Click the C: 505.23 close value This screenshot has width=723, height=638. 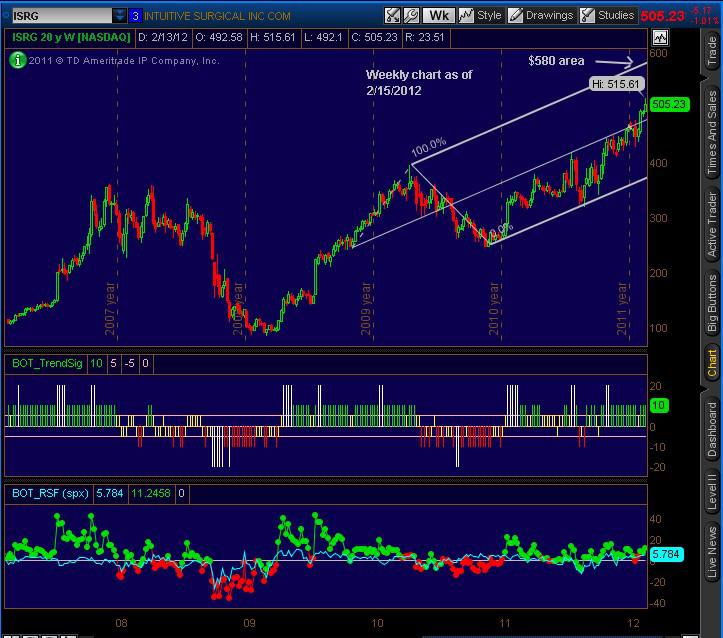pyautogui.click(x=374, y=37)
